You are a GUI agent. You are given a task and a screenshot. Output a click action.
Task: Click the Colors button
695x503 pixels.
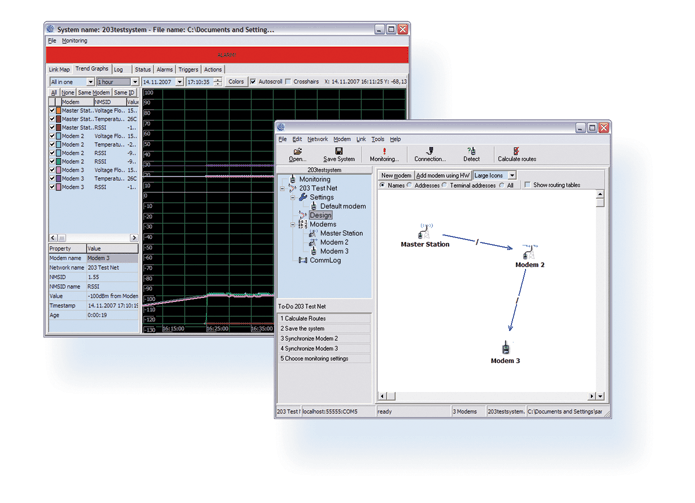click(236, 82)
